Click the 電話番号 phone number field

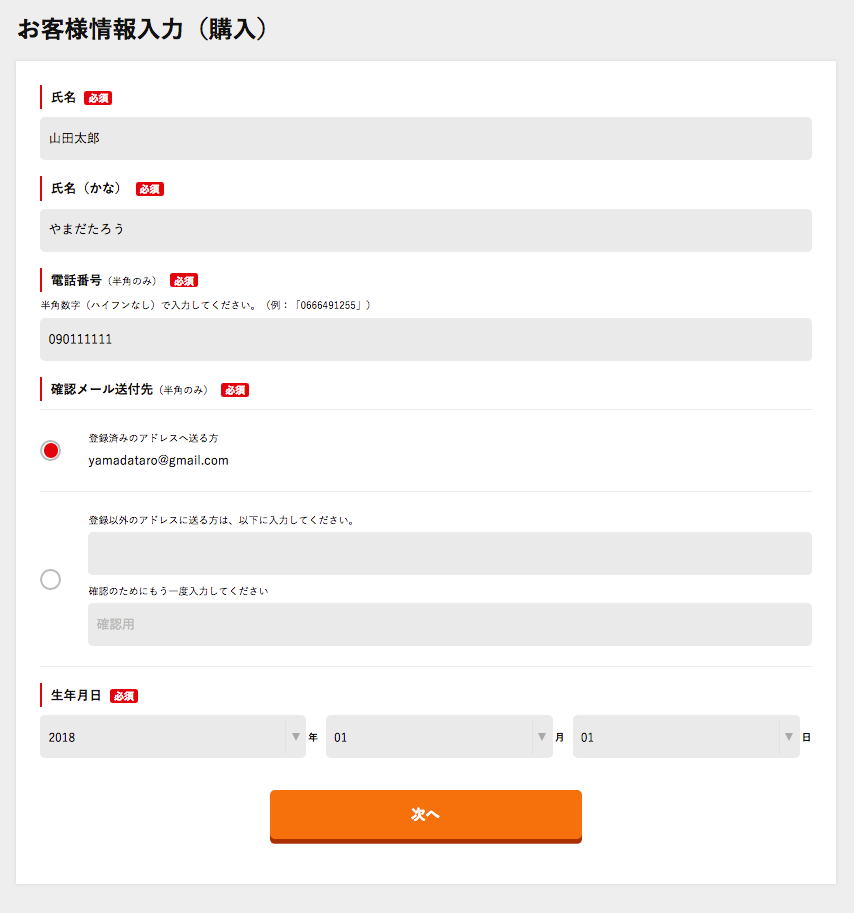pyautogui.click(x=426, y=339)
